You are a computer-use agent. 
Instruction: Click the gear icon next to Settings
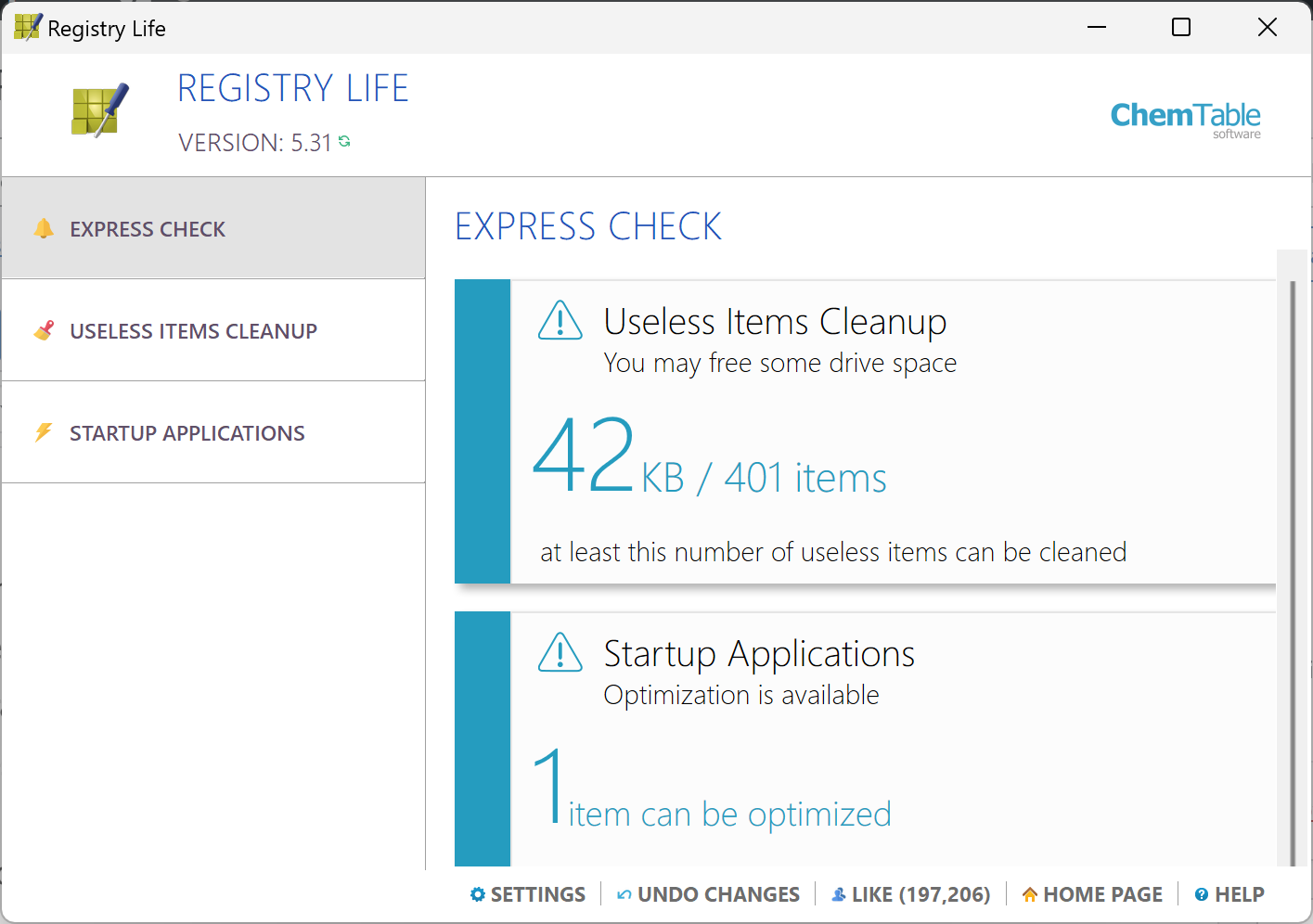(x=478, y=894)
